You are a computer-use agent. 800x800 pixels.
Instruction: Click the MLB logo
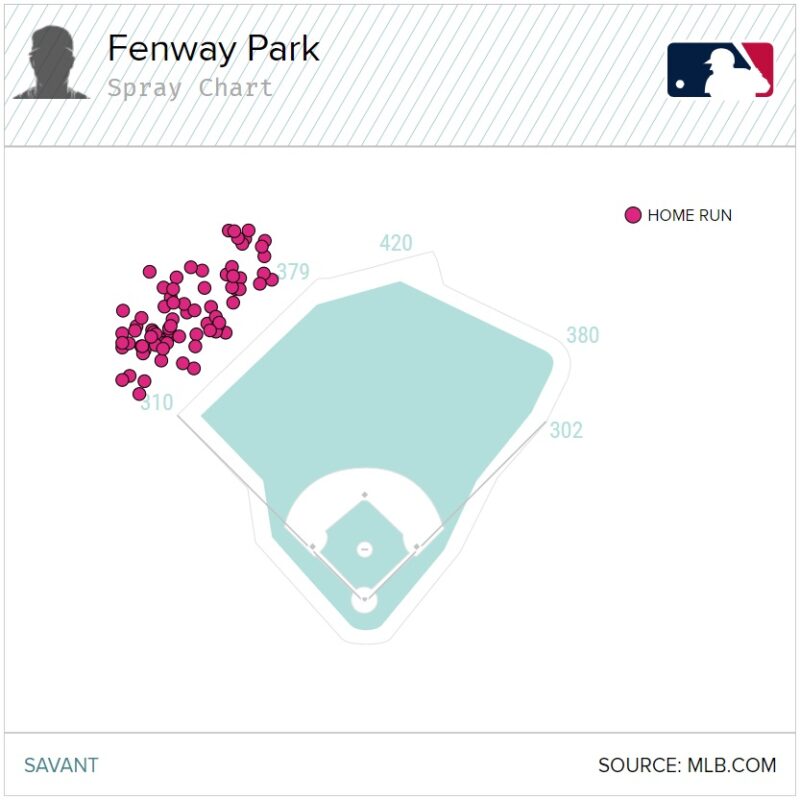(720, 70)
